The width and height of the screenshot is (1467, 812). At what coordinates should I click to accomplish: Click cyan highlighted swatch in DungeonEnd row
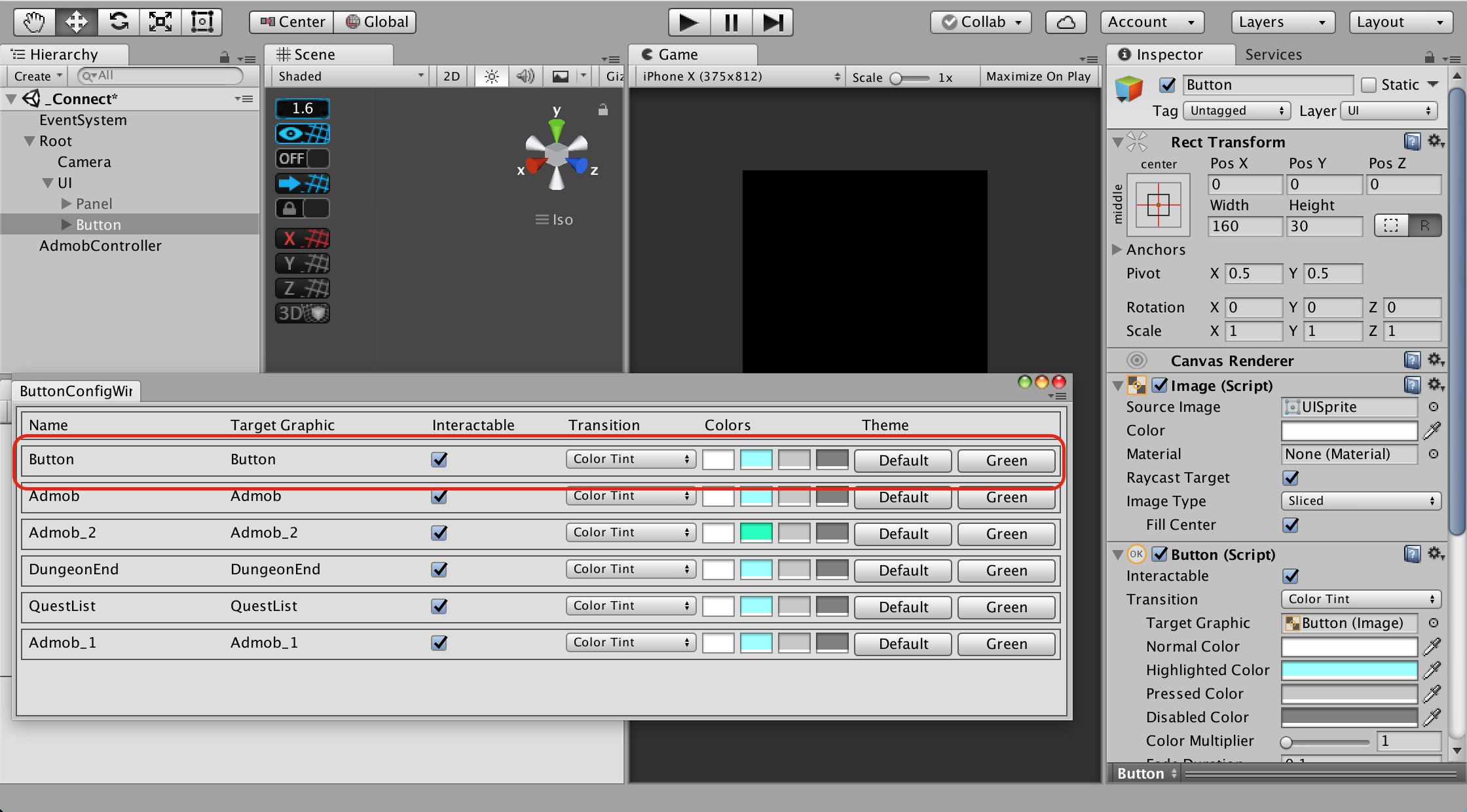click(x=756, y=570)
